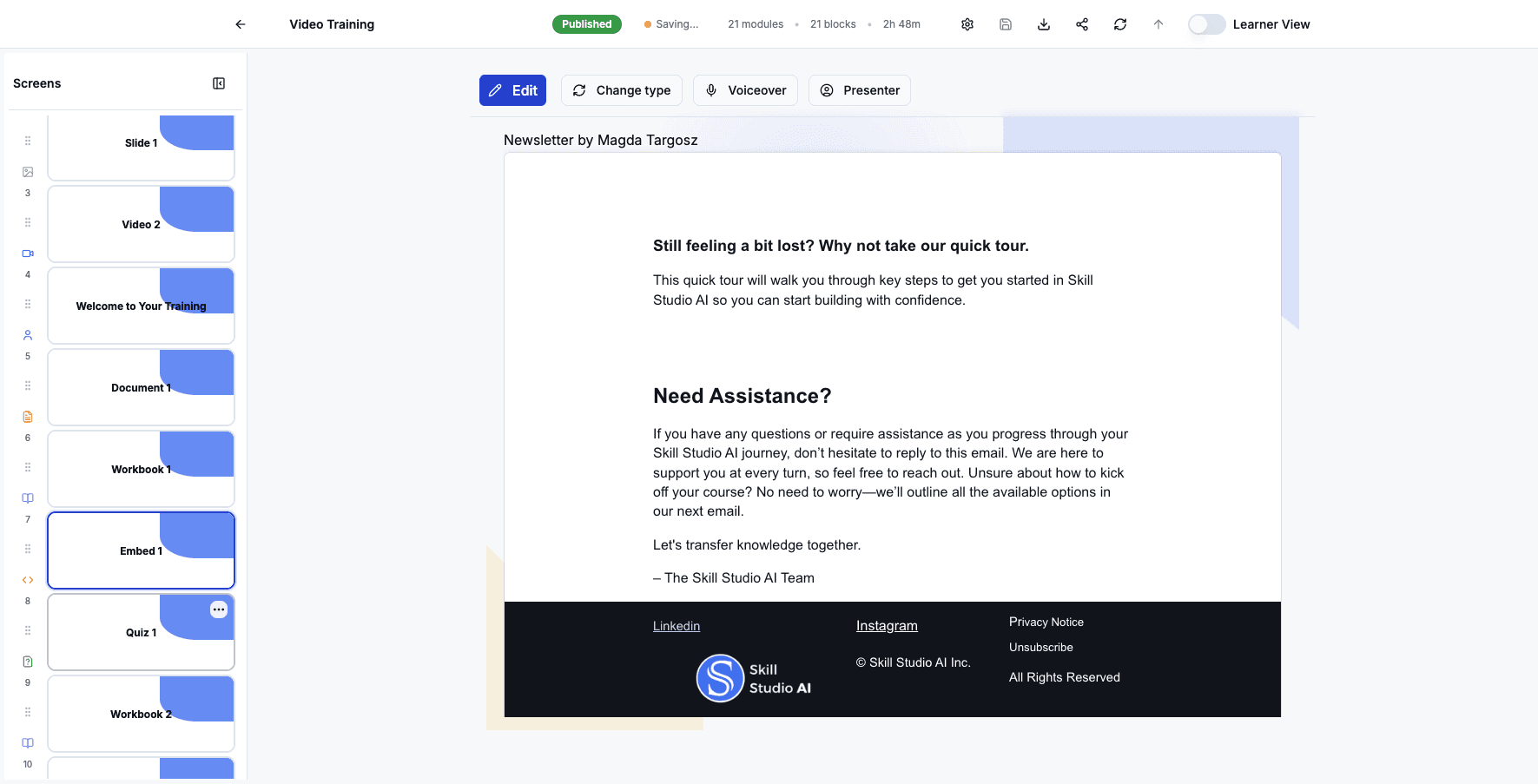
Task: Click the back arrow next to Video Training
Action: [240, 23]
